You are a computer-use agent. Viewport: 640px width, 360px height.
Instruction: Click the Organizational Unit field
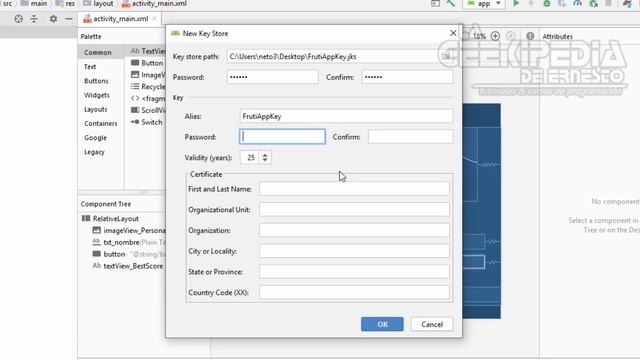click(x=354, y=210)
